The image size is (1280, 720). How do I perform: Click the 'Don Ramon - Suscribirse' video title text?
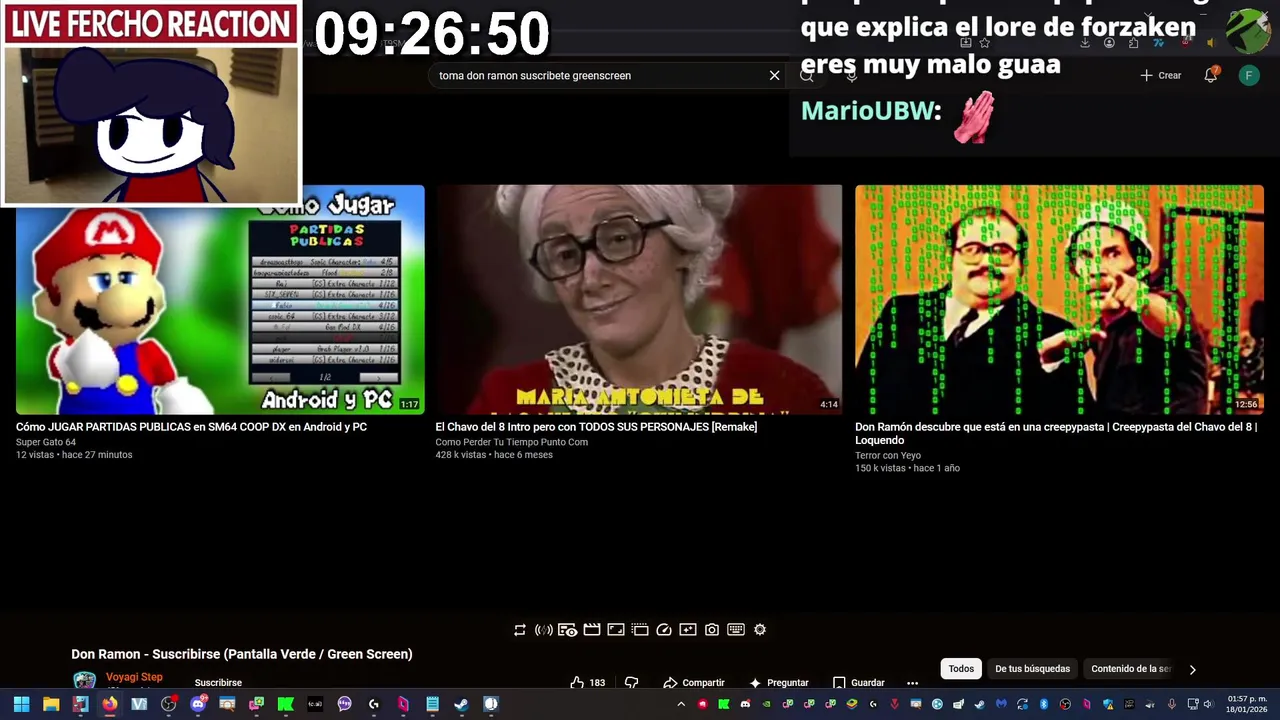coord(242,654)
